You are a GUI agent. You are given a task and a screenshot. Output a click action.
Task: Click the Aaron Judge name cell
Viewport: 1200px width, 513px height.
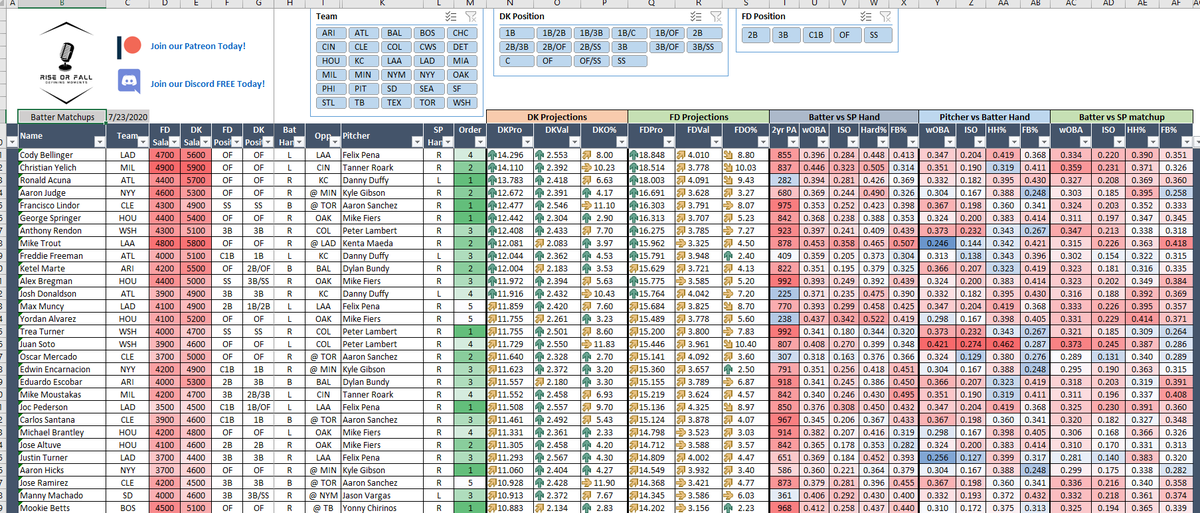[x=61, y=191]
